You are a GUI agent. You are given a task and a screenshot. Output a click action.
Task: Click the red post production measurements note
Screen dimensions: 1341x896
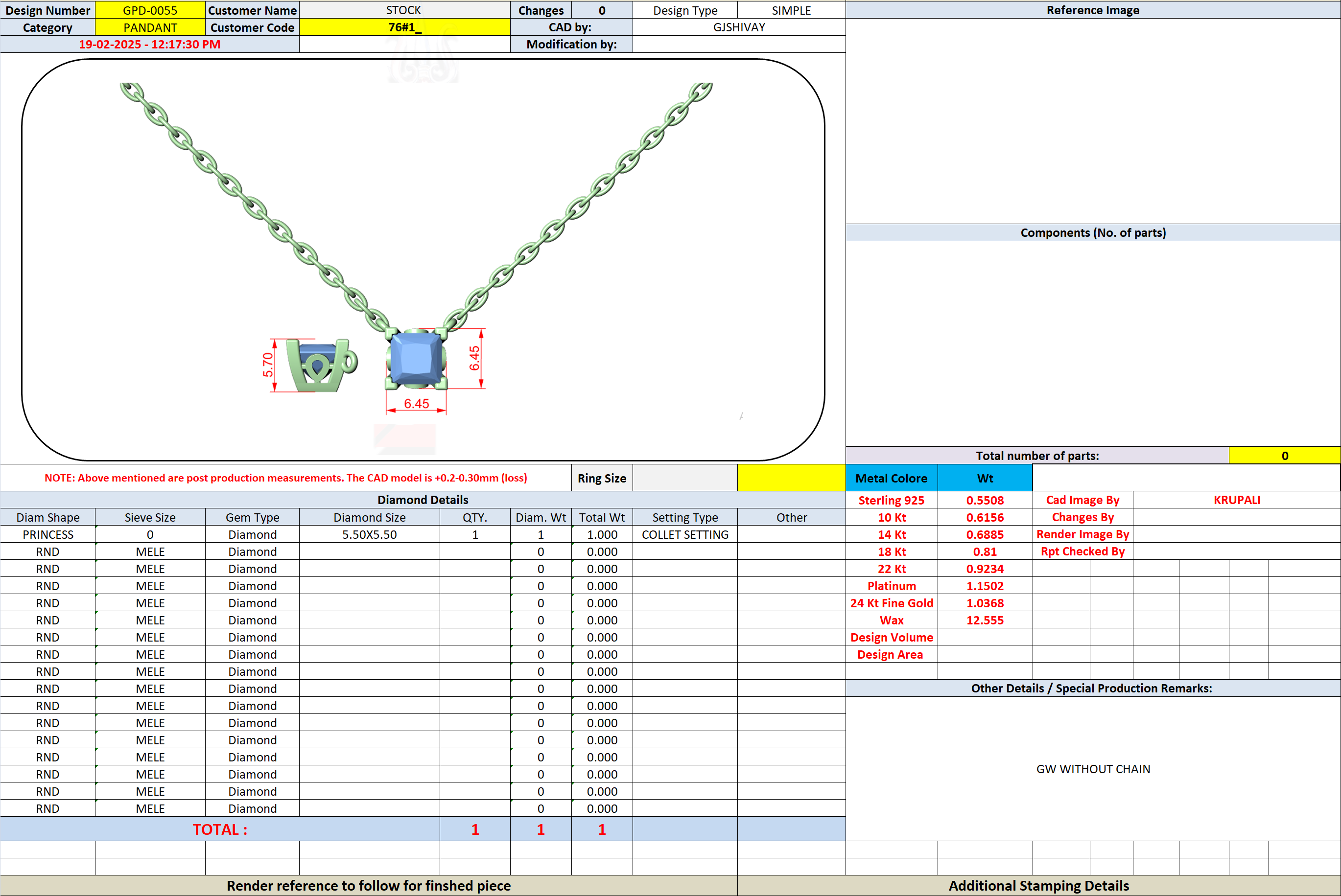286,478
